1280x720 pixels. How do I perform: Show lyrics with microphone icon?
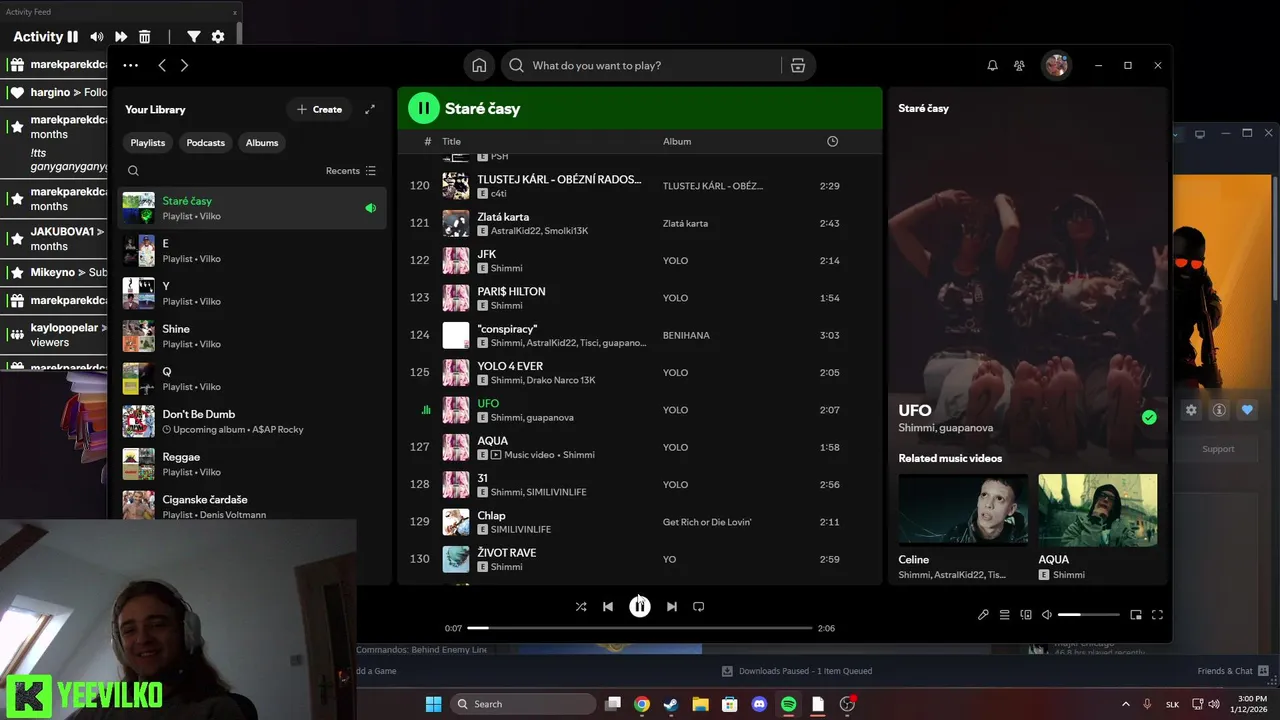(983, 615)
